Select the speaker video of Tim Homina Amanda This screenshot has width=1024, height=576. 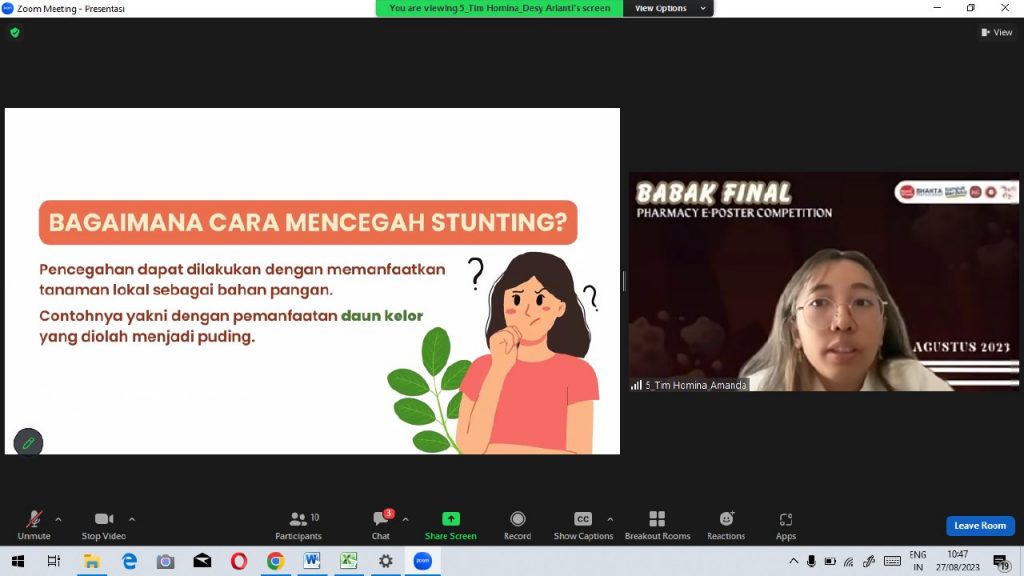[x=823, y=282]
